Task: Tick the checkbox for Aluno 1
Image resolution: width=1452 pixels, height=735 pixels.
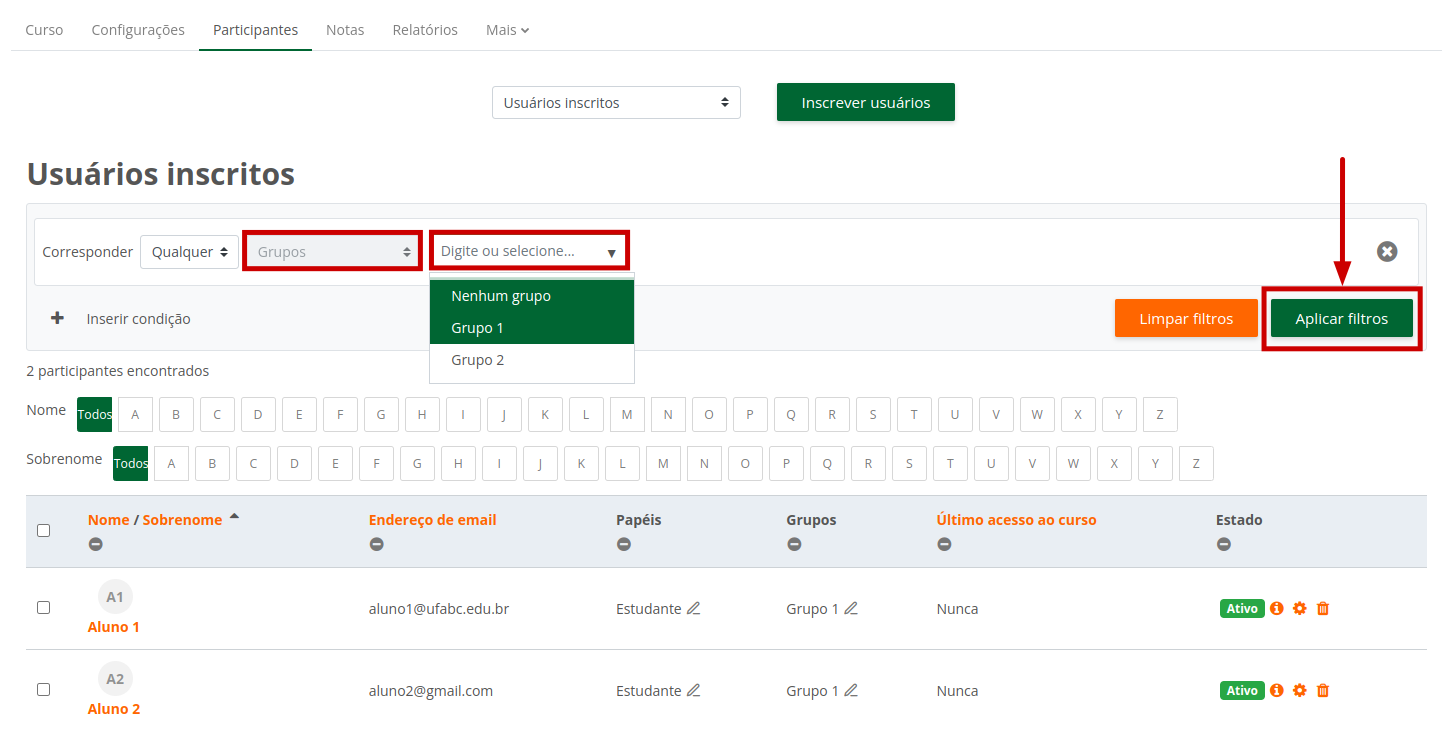Action: coord(43,607)
